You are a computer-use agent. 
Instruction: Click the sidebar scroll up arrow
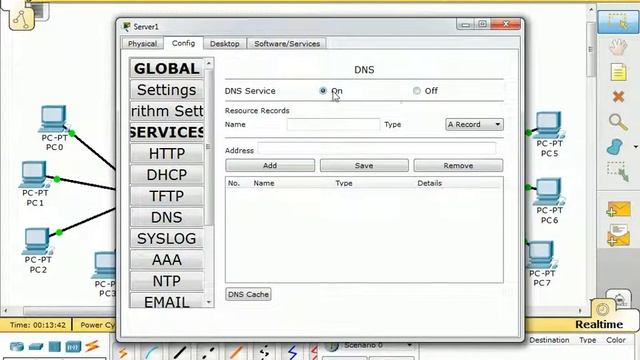(209, 63)
